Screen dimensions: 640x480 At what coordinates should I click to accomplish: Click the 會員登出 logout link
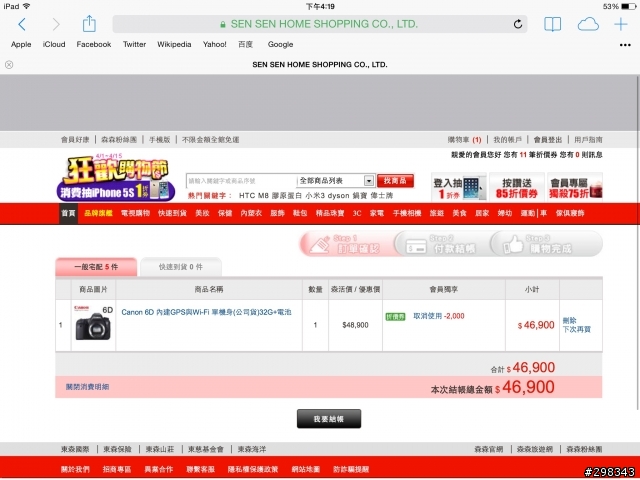click(x=548, y=140)
